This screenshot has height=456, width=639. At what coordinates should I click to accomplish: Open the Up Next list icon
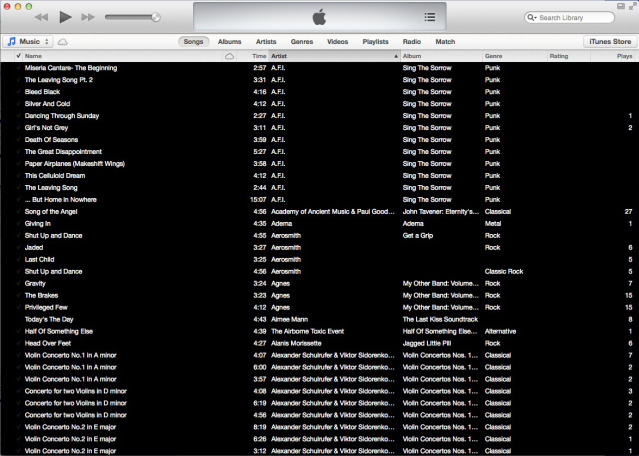tap(430, 17)
